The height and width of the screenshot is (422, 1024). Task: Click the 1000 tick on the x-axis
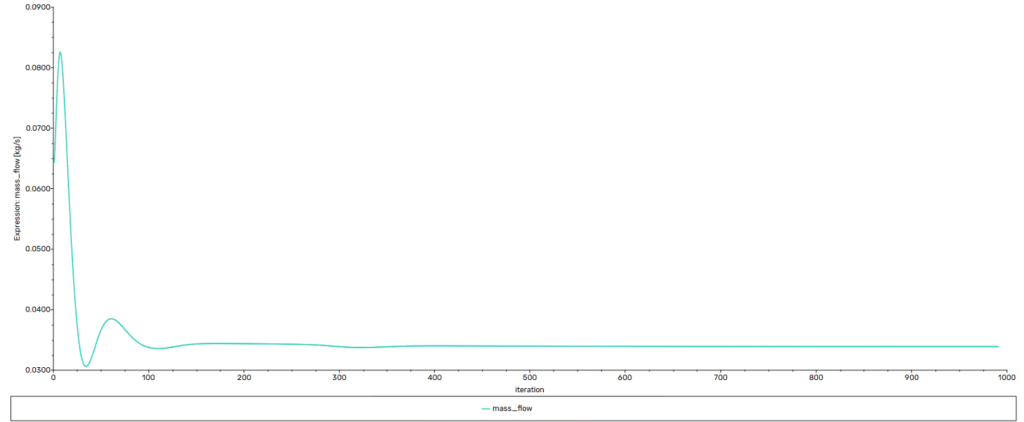1005,377
